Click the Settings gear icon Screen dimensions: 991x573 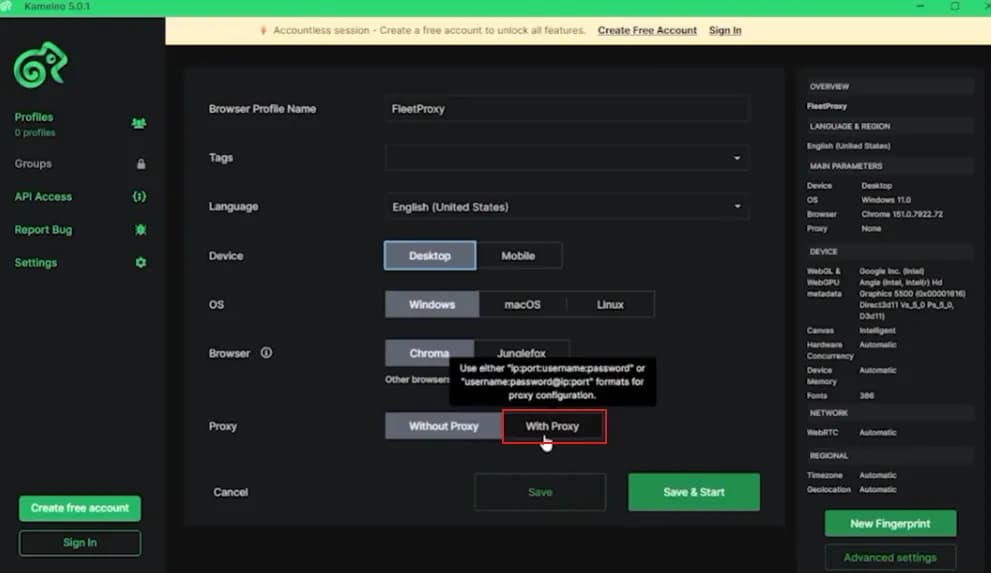140,262
